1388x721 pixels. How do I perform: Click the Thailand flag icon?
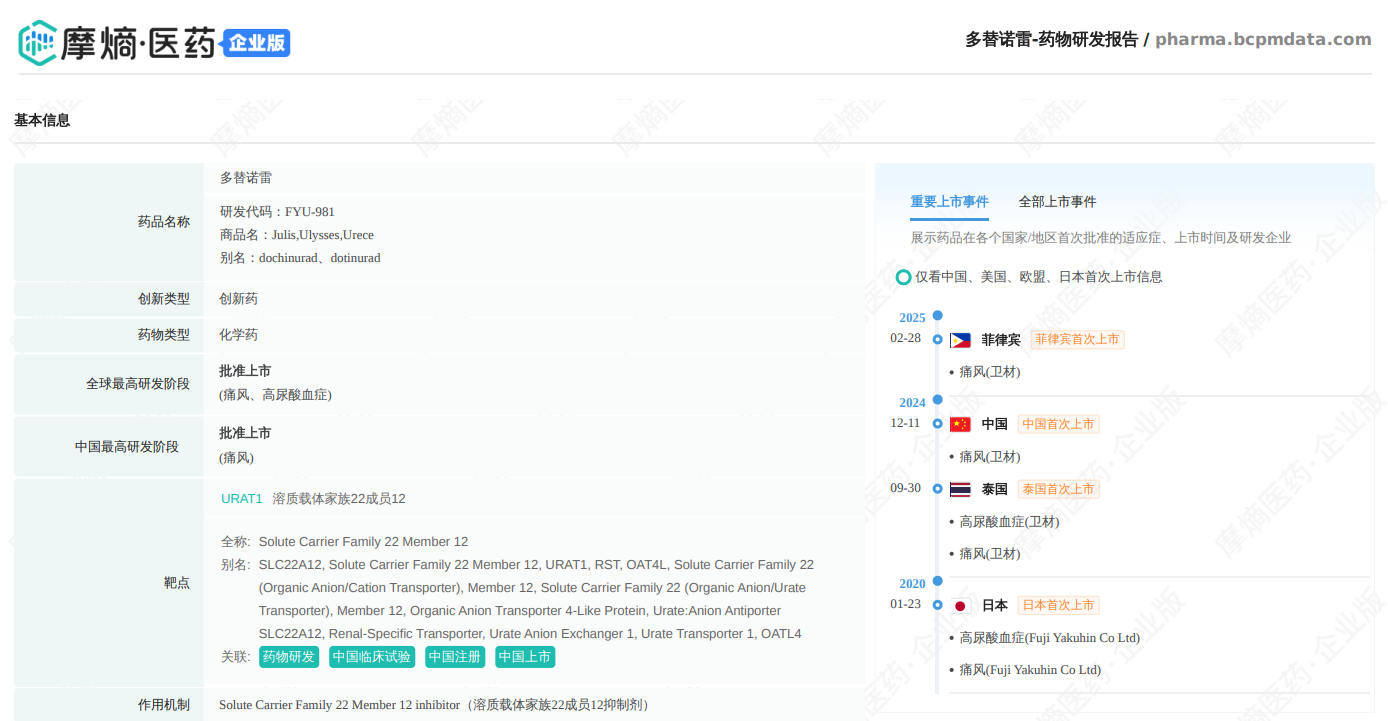pos(960,489)
